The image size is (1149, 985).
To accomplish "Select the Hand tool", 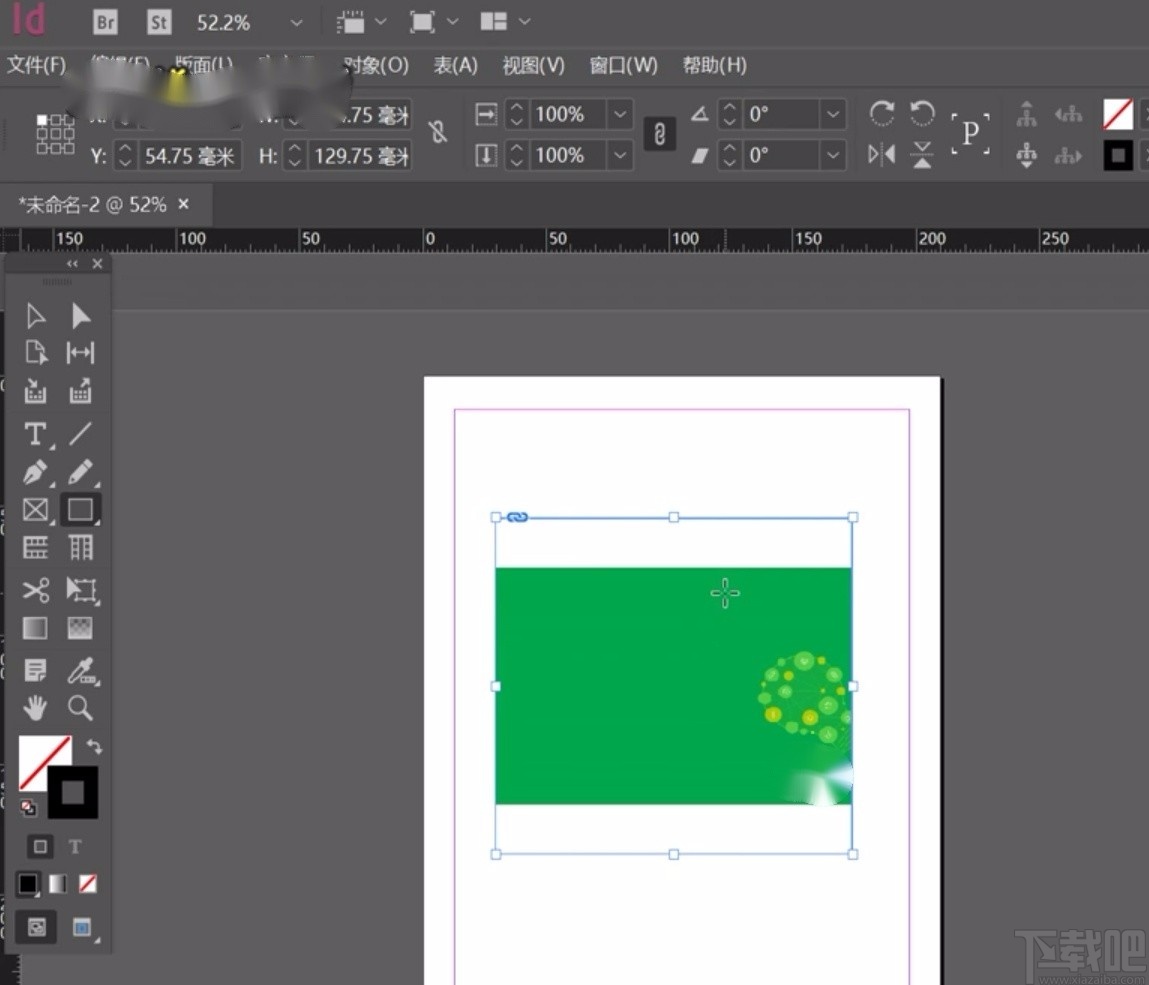I will tap(35, 709).
